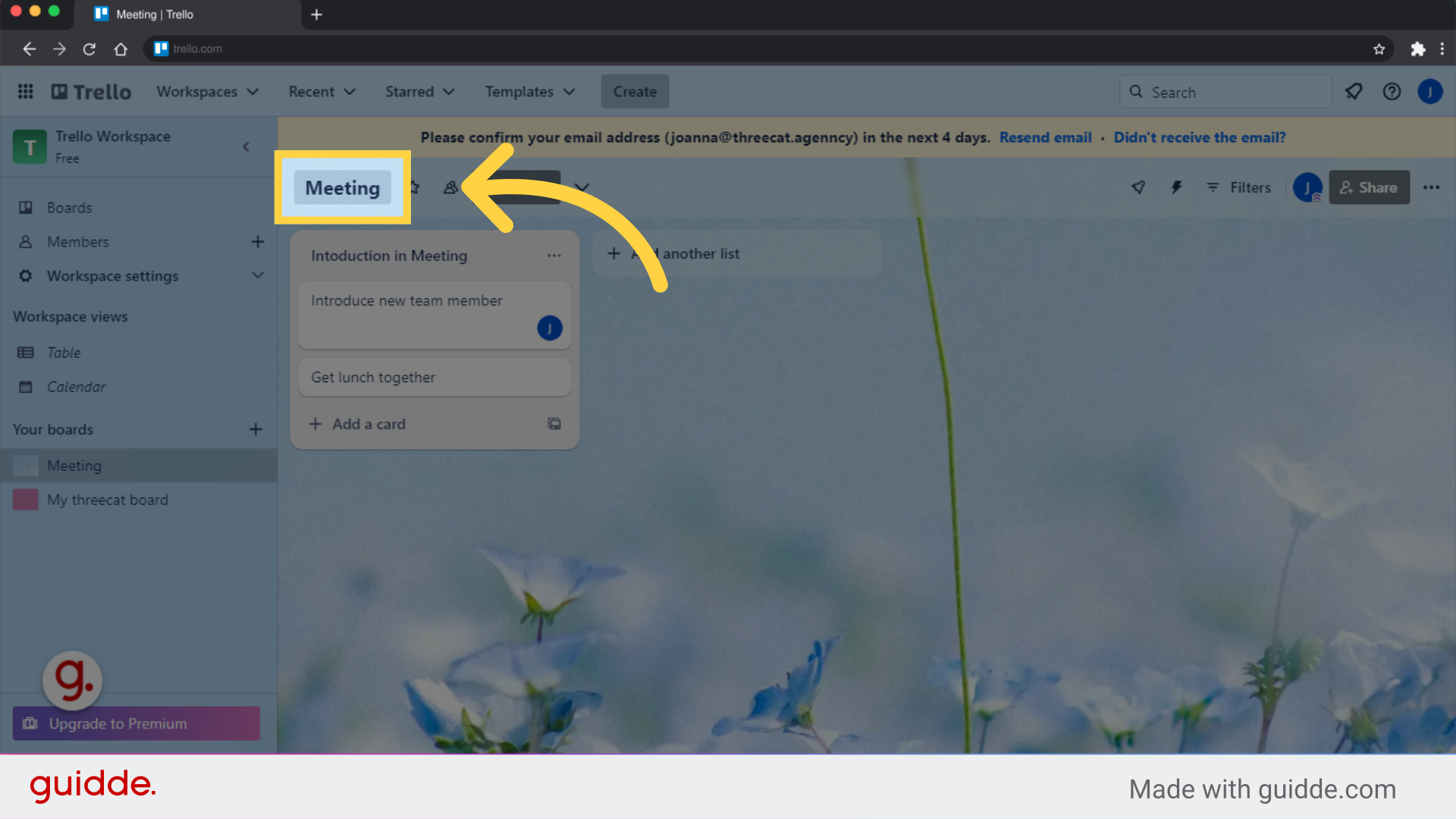Image resolution: width=1456 pixels, height=819 pixels.
Task: Star the Meeting board
Action: click(414, 187)
